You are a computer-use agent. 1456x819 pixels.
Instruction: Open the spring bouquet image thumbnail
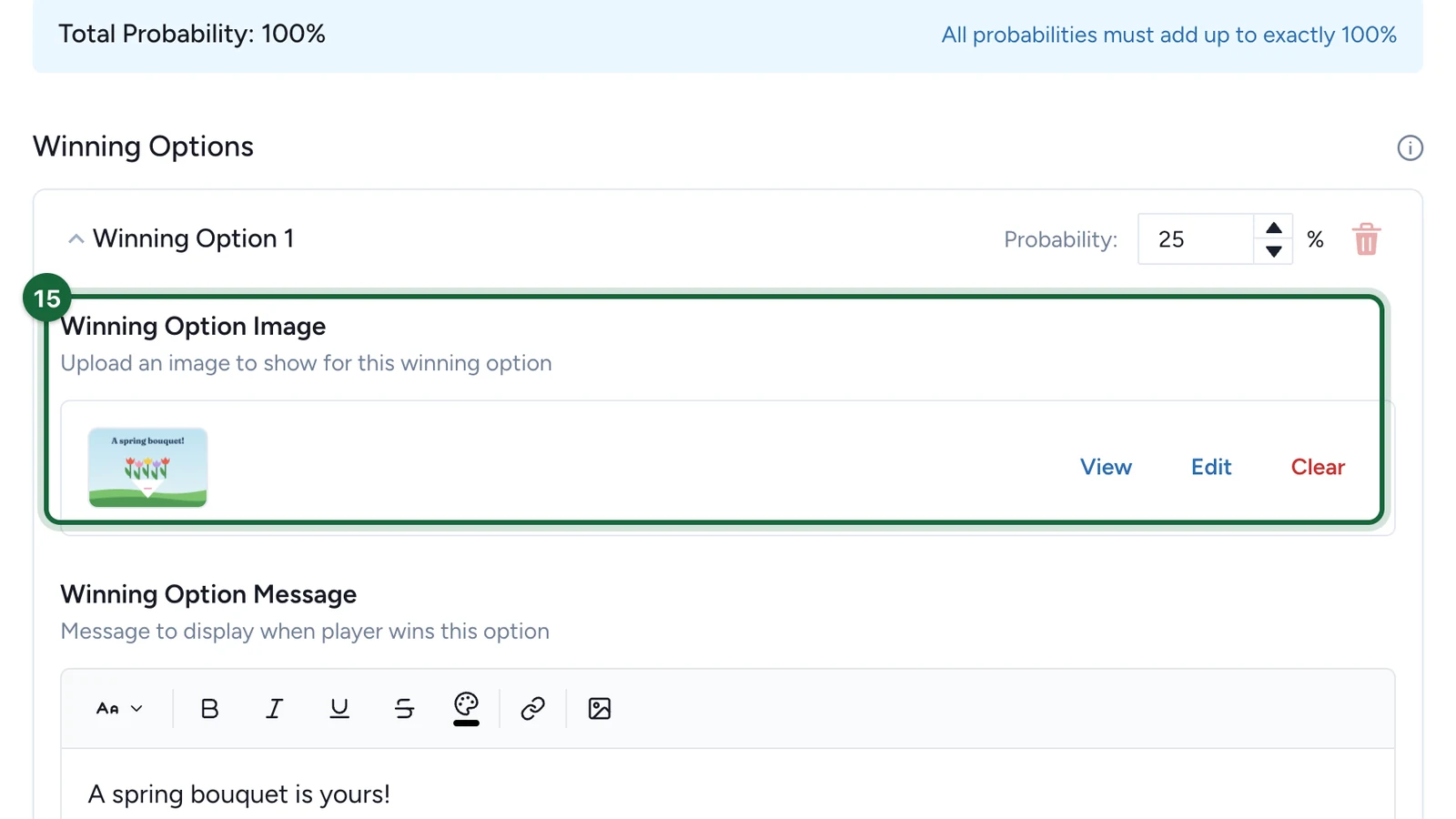[147, 468]
